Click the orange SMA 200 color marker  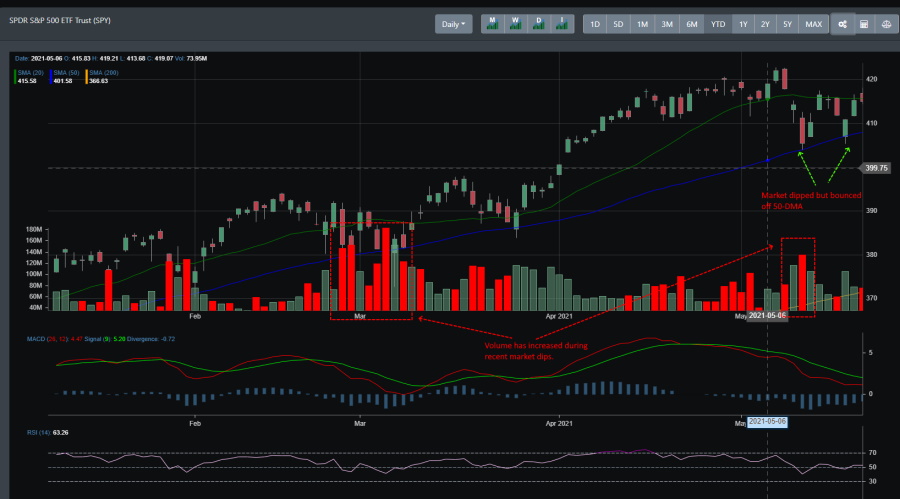[87, 77]
